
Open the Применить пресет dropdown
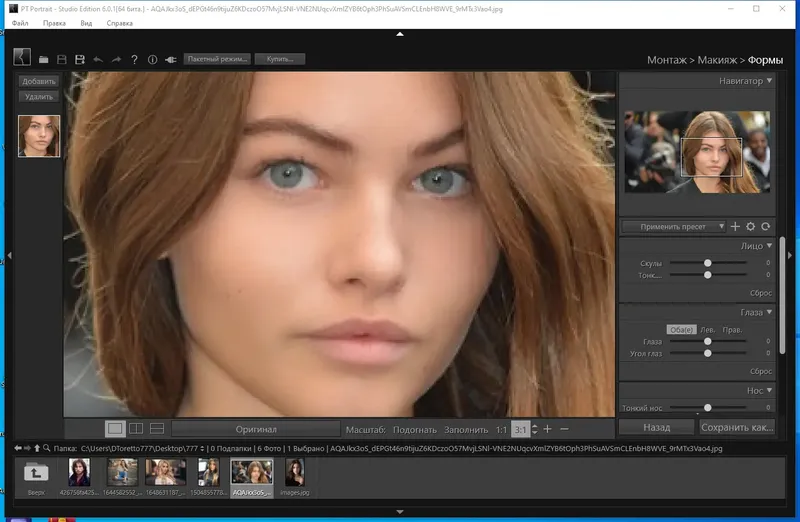[673, 227]
